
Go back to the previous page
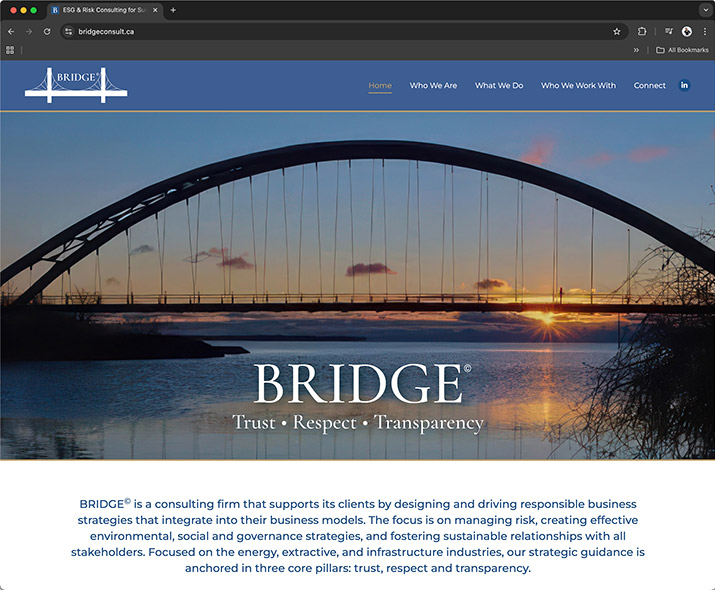[x=11, y=31]
